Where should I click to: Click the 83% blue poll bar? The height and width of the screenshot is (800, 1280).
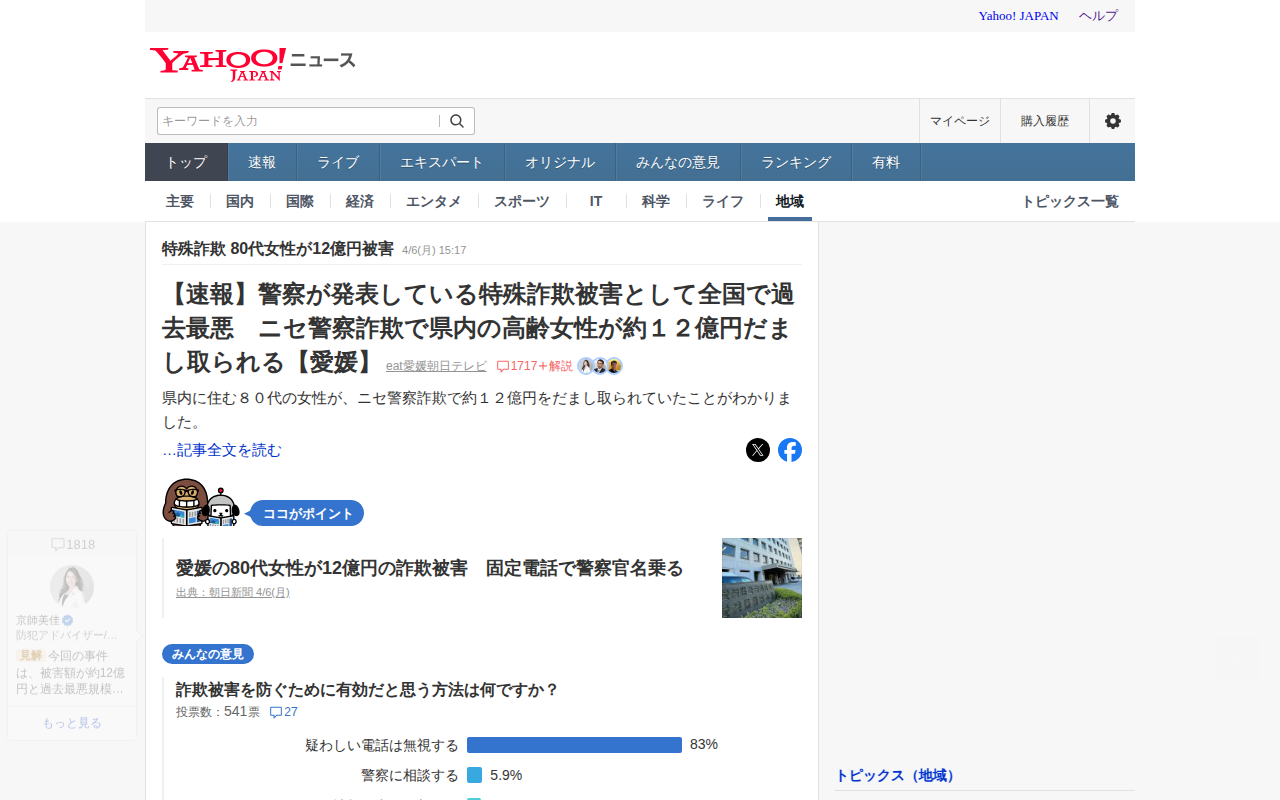[x=574, y=745]
